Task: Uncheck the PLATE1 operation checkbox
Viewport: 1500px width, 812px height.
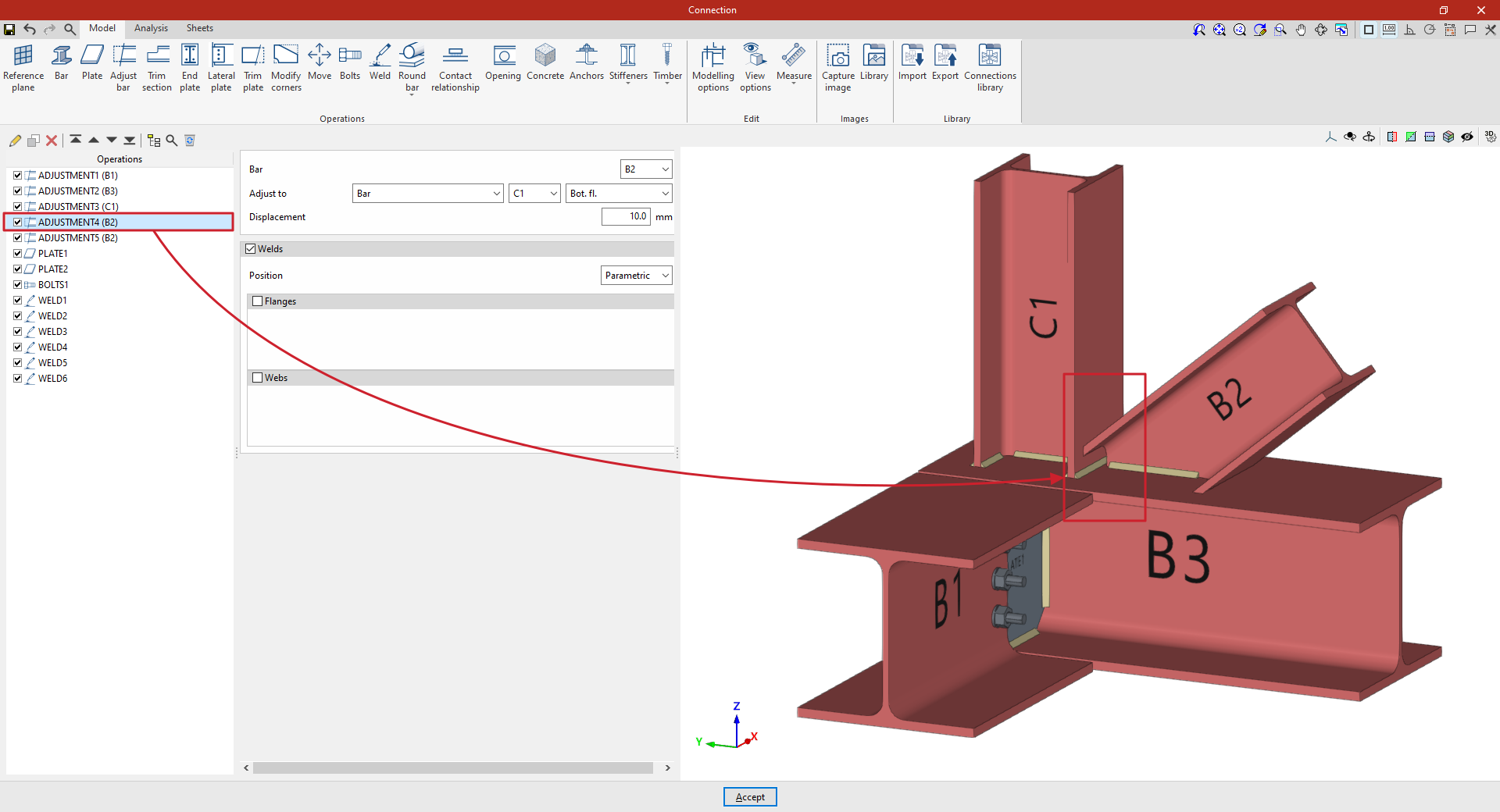Action: point(17,254)
